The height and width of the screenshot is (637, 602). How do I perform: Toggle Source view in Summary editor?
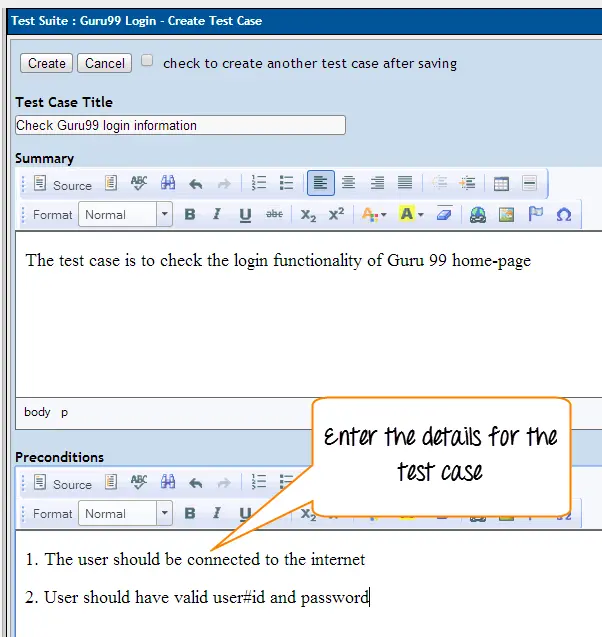(x=63, y=185)
